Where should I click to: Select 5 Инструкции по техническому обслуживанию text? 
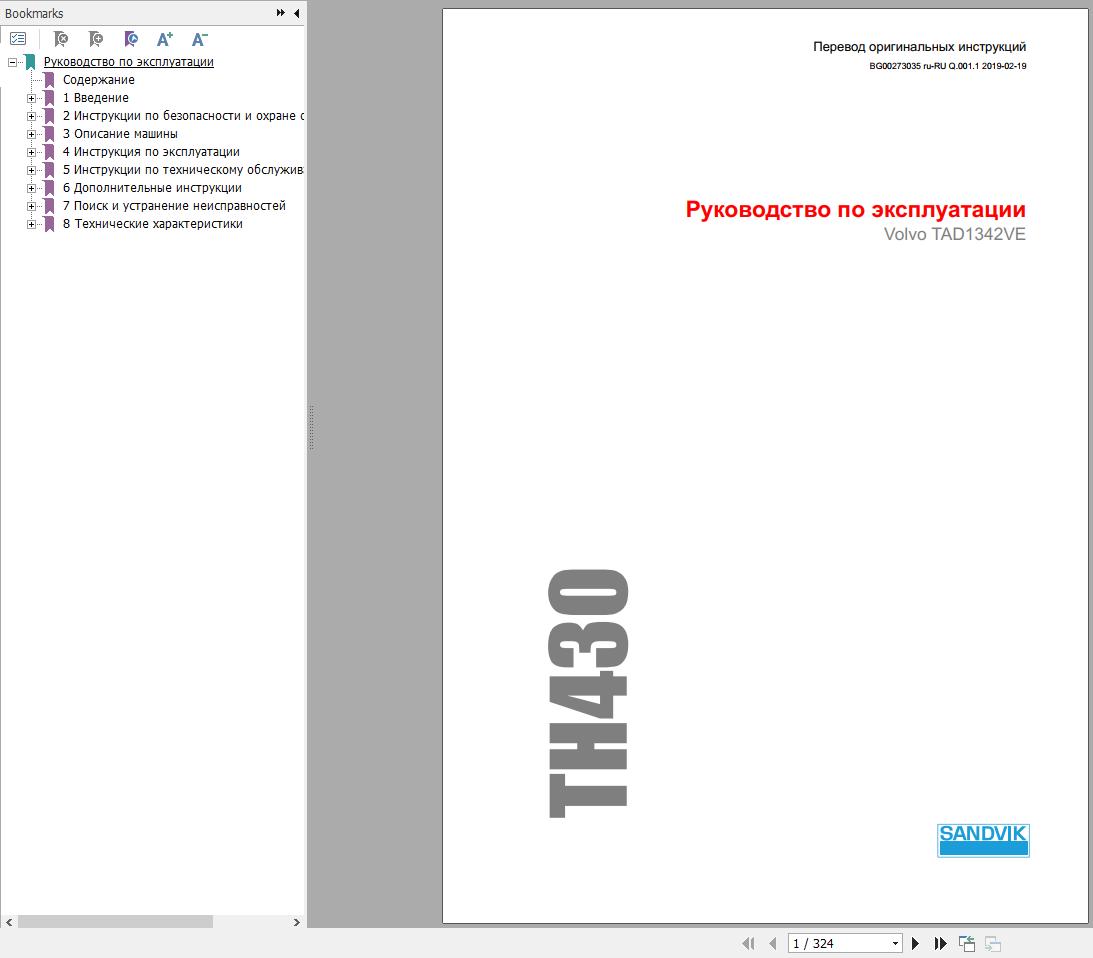coord(183,170)
